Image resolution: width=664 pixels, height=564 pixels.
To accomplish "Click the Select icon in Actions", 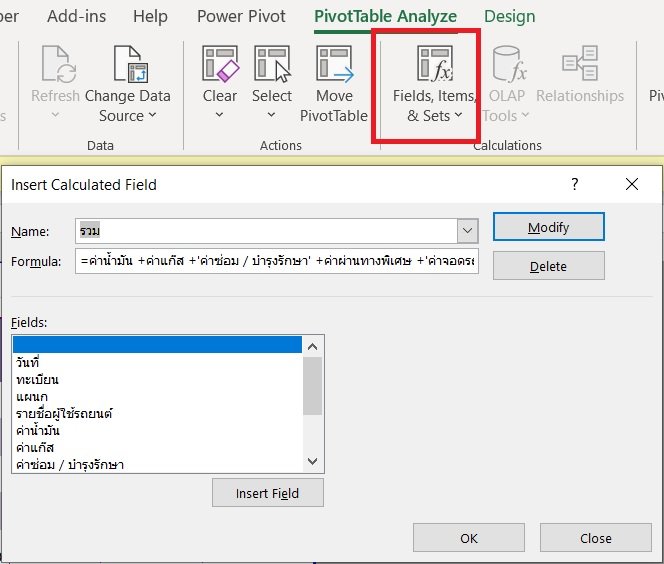I will point(271,64).
